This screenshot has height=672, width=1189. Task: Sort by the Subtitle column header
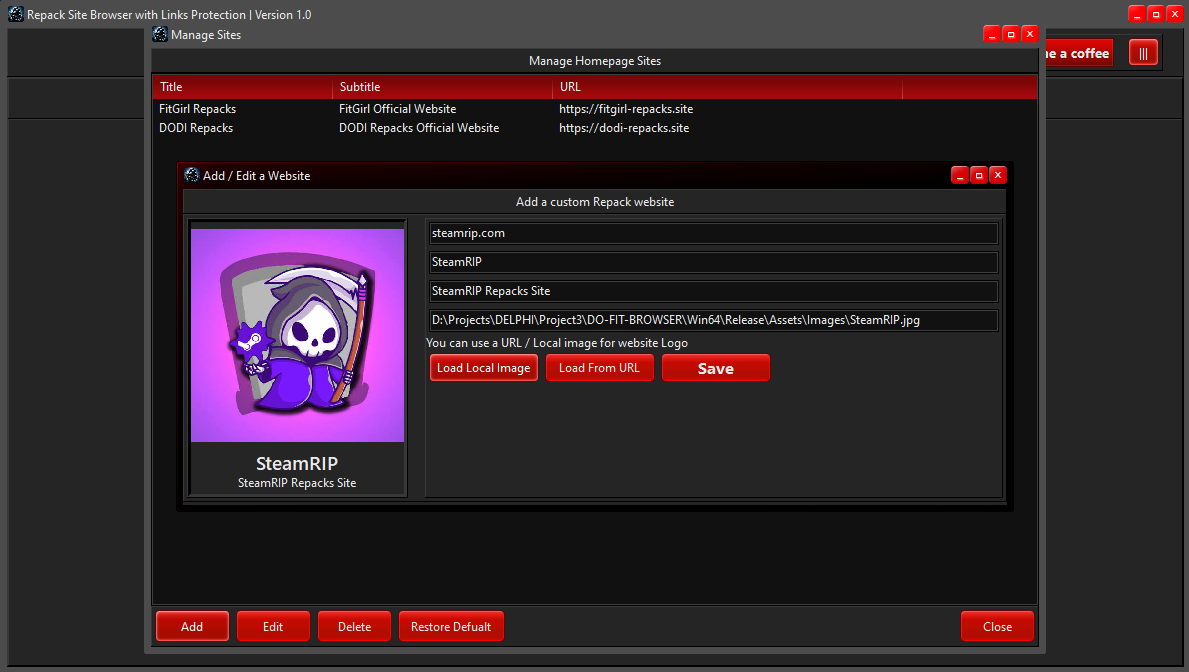(x=443, y=86)
